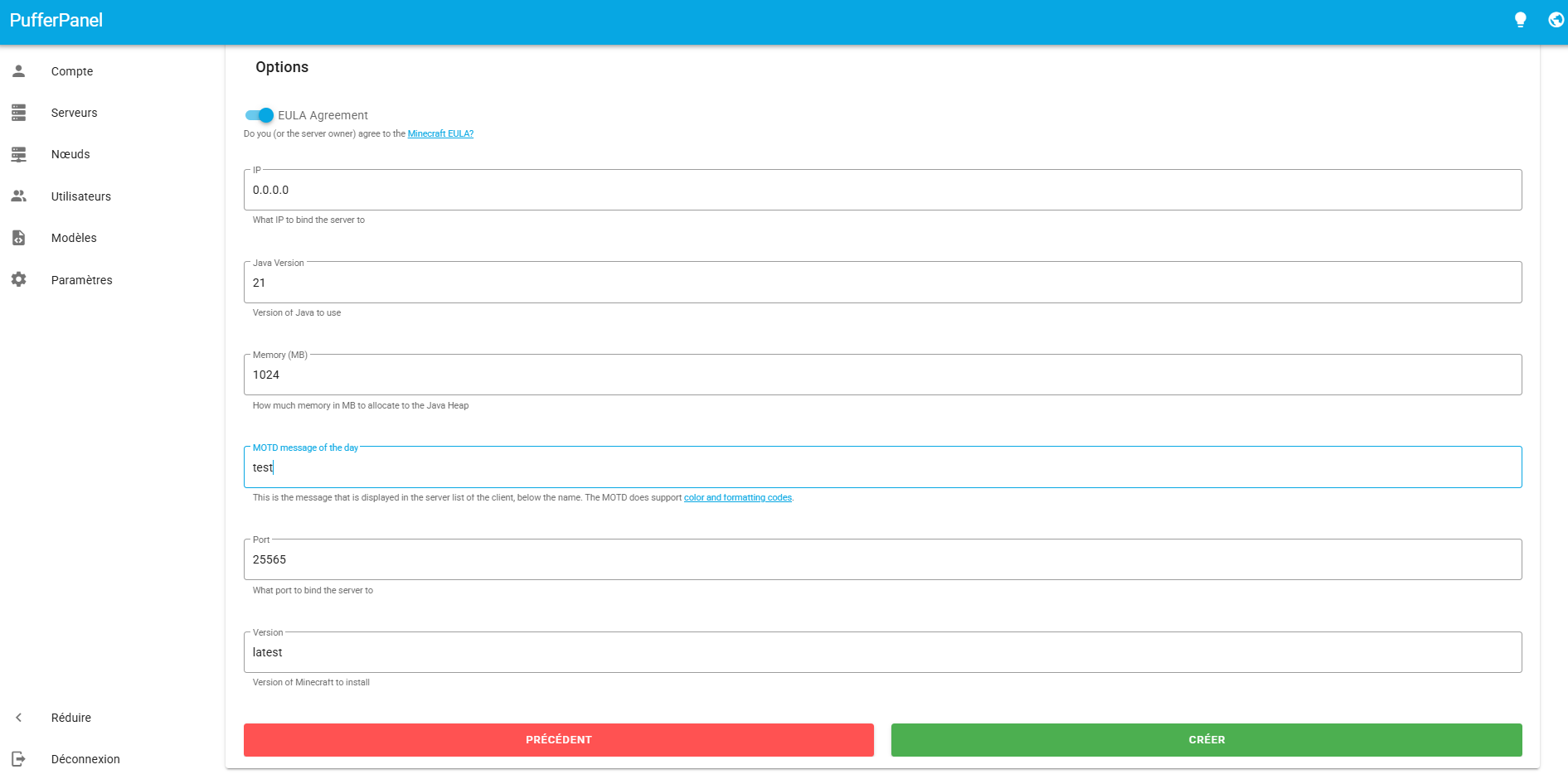This screenshot has height=779, width=1568.
Task: Click the Modèles file icon
Action: pyautogui.click(x=19, y=238)
